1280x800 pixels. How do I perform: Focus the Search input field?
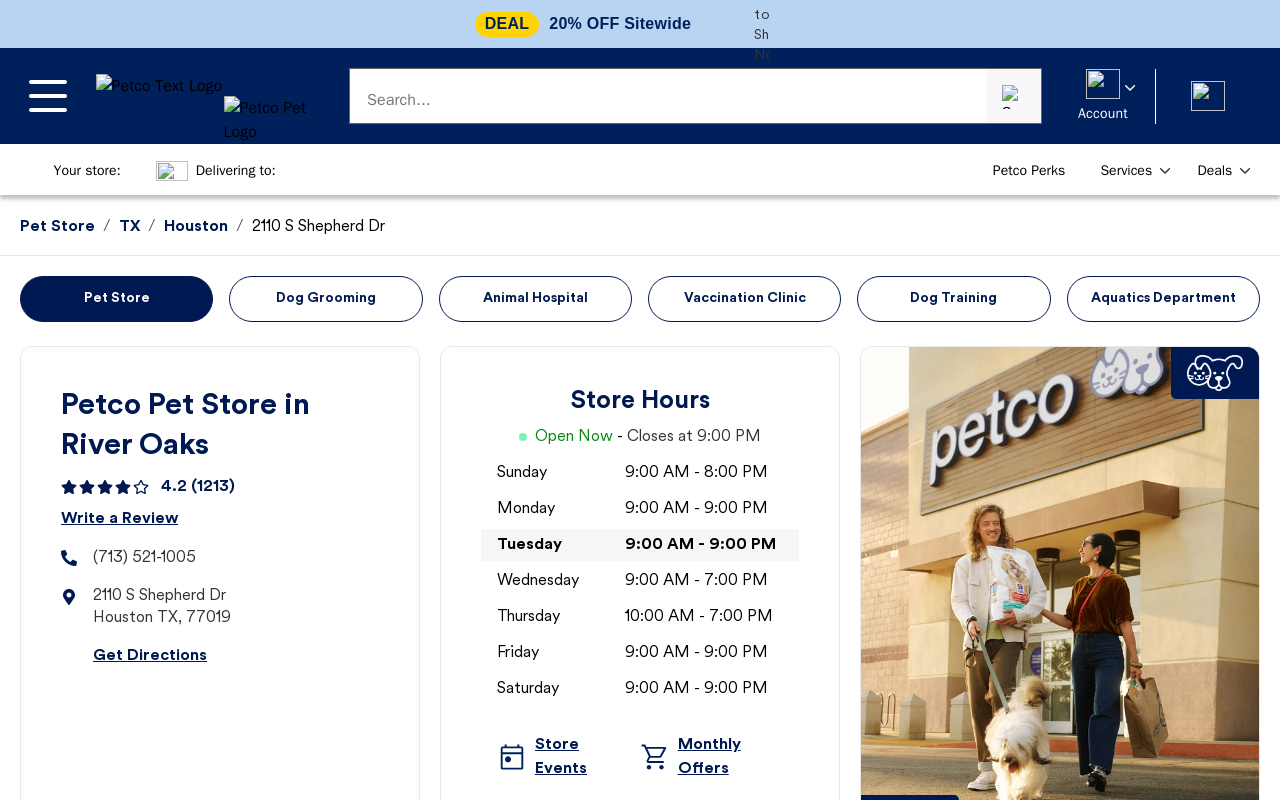click(668, 96)
